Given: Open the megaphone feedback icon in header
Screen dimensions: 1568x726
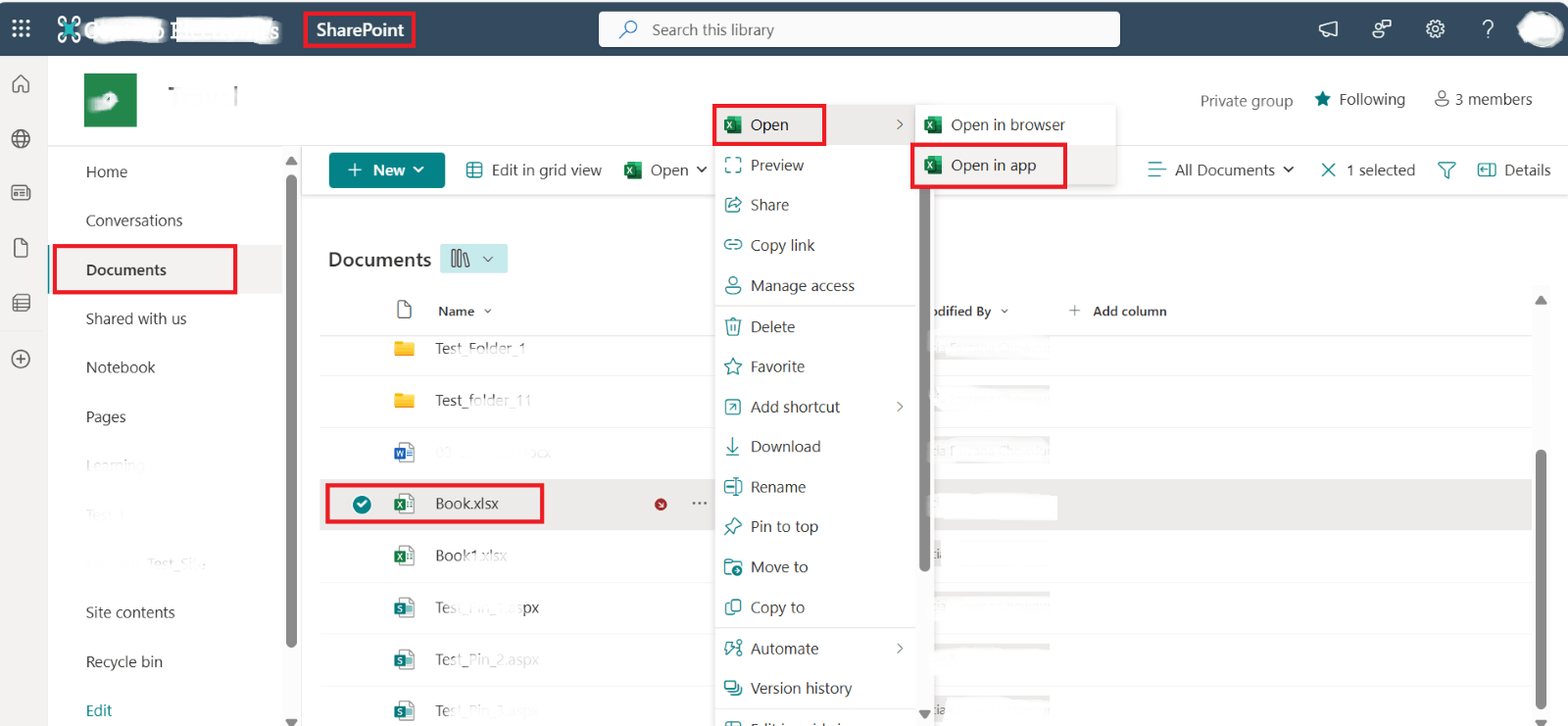Looking at the screenshot, I should (x=1328, y=29).
